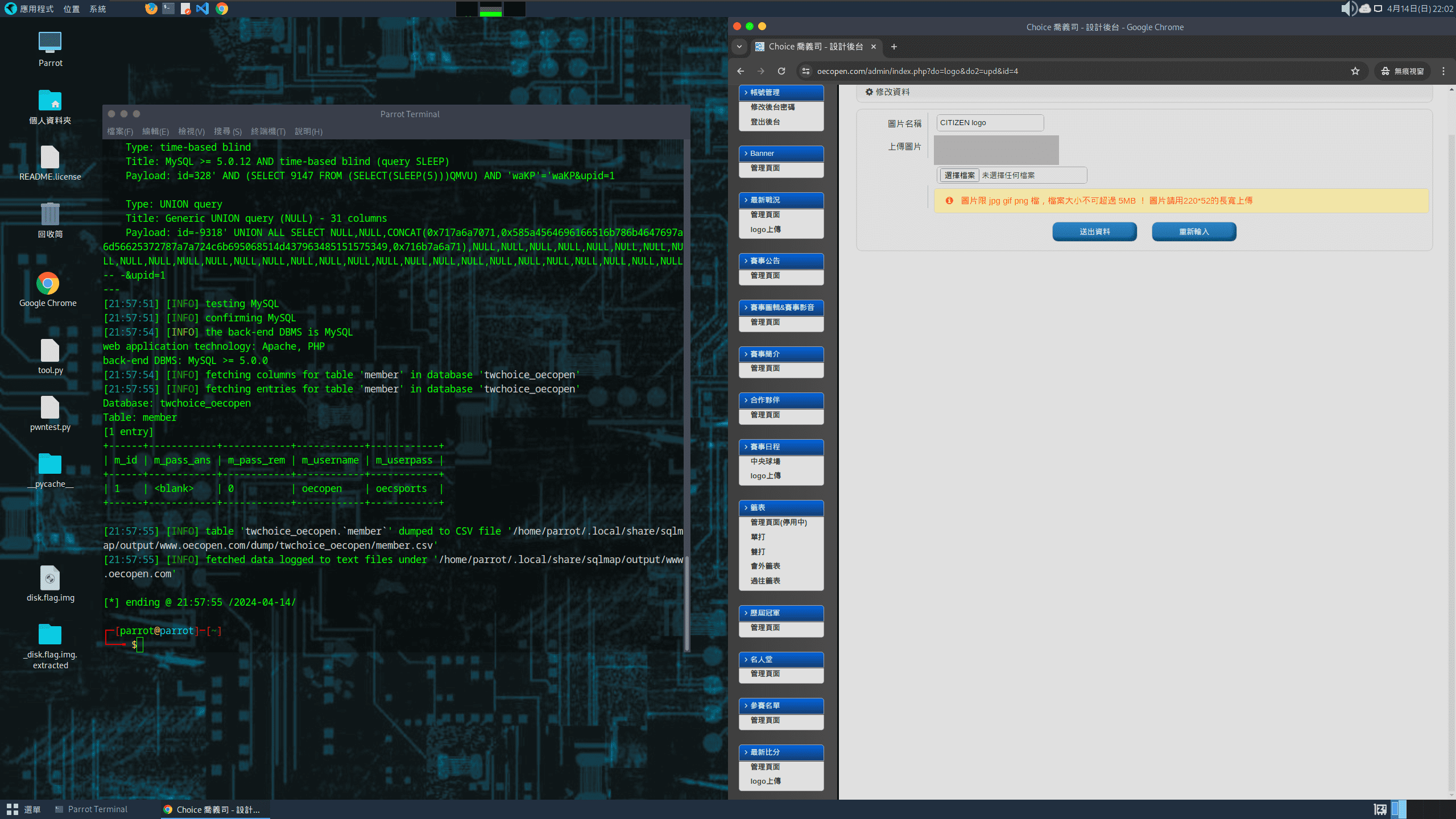The width and height of the screenshot is (1456, 819).
Task: Close the Choice 喬義司 tab
Action: click(x=874, y=47)
